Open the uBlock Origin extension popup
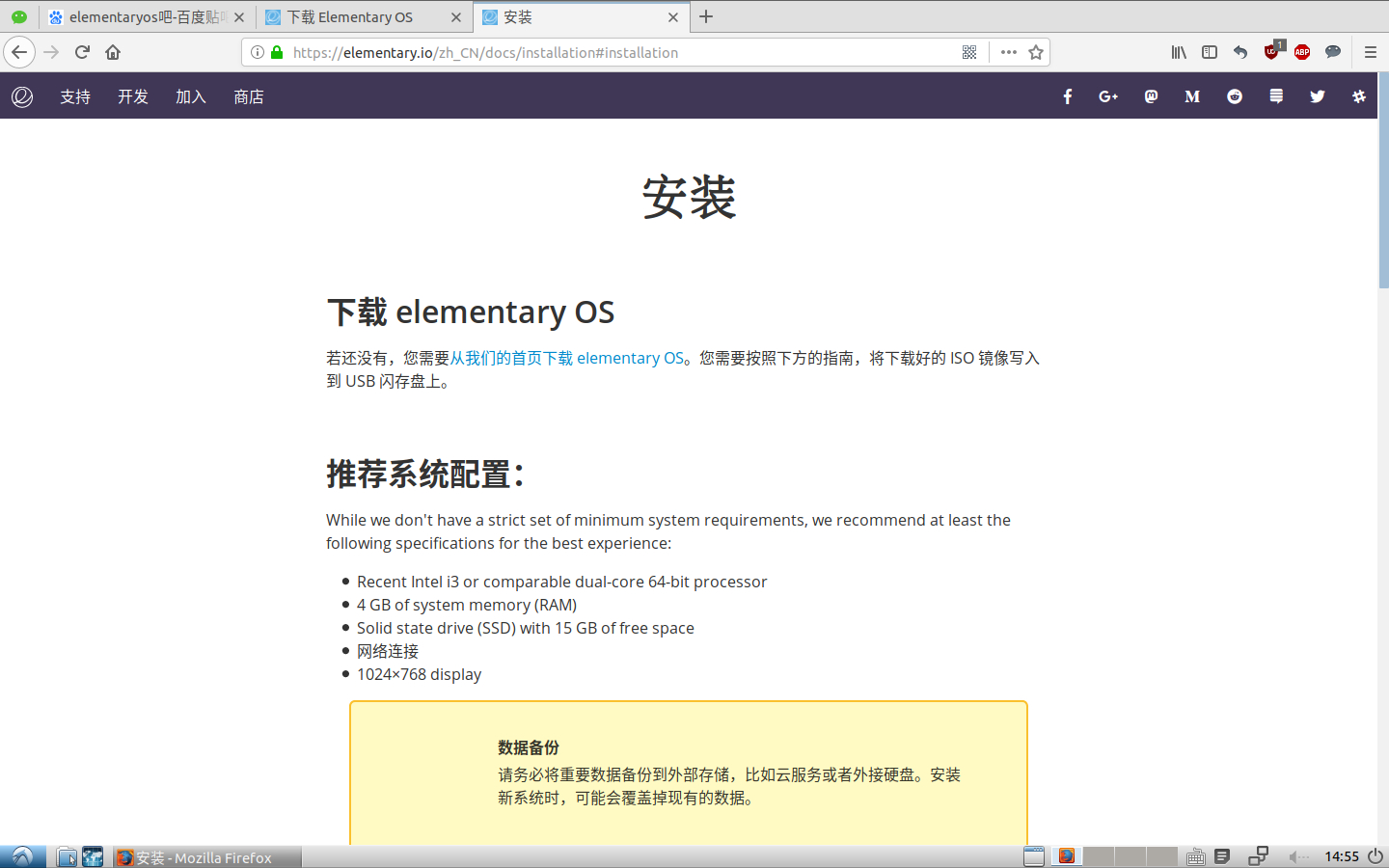This screenshot has height=868, width=1389. tap(1272, 51)
